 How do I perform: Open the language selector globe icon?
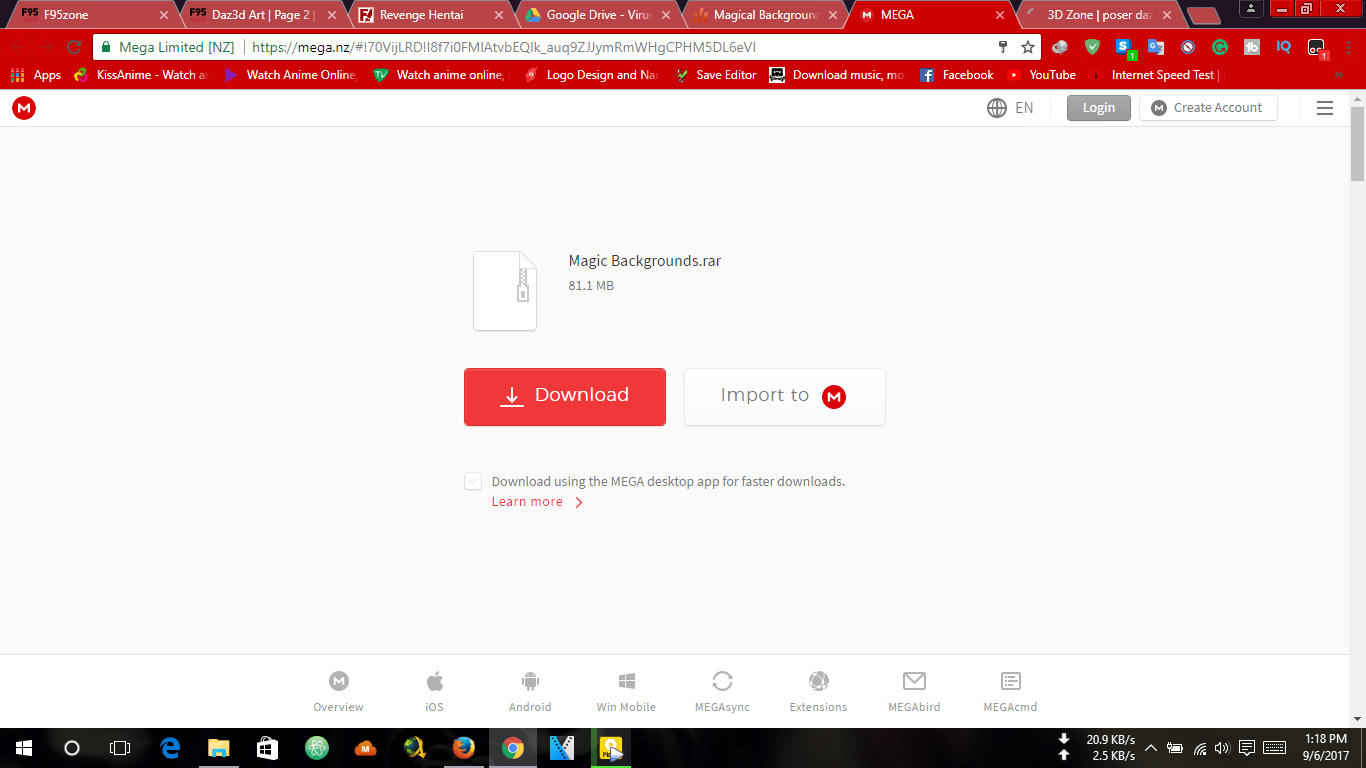point(997,108)
